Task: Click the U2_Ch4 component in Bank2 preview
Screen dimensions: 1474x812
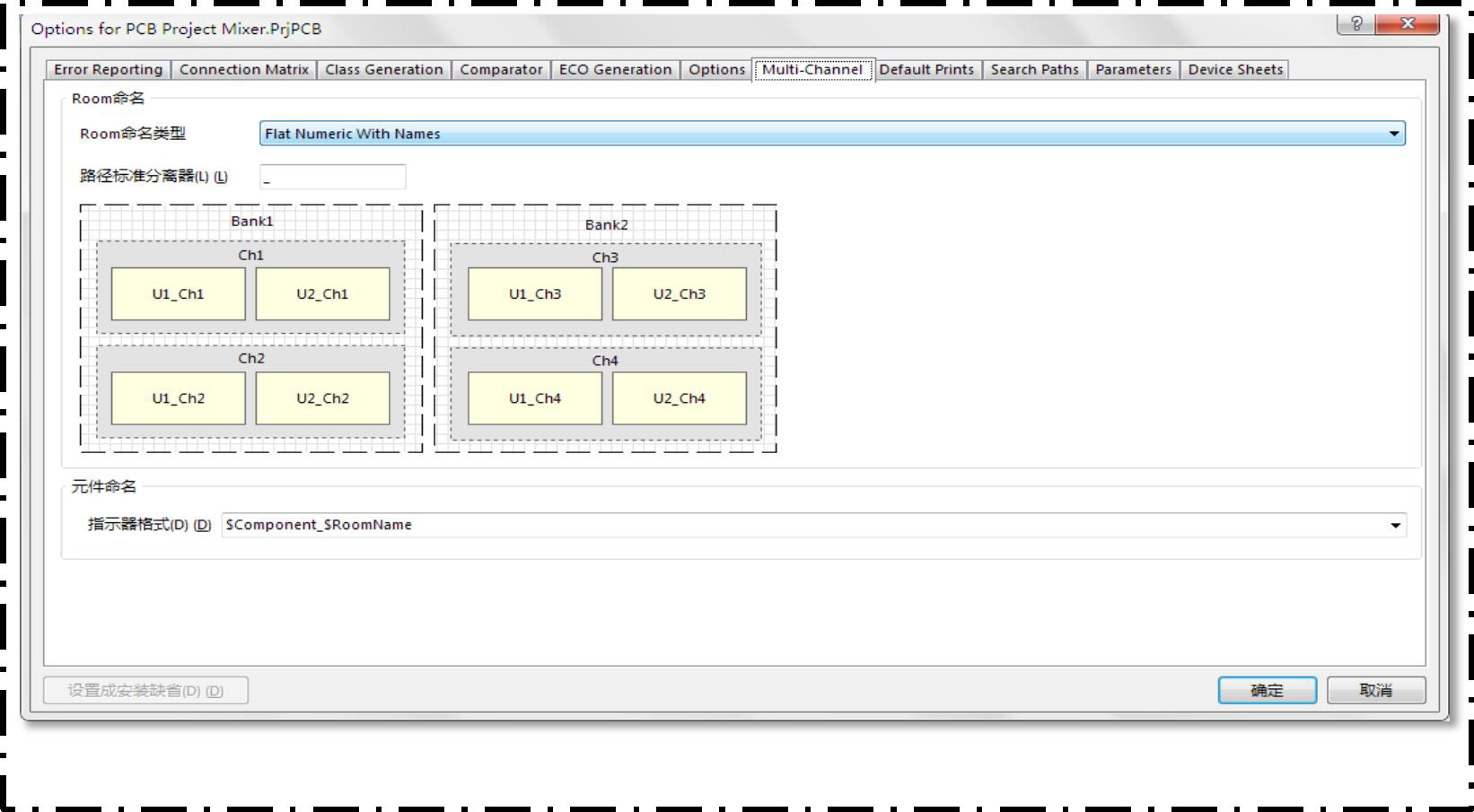Action: [x=679, y=398]
